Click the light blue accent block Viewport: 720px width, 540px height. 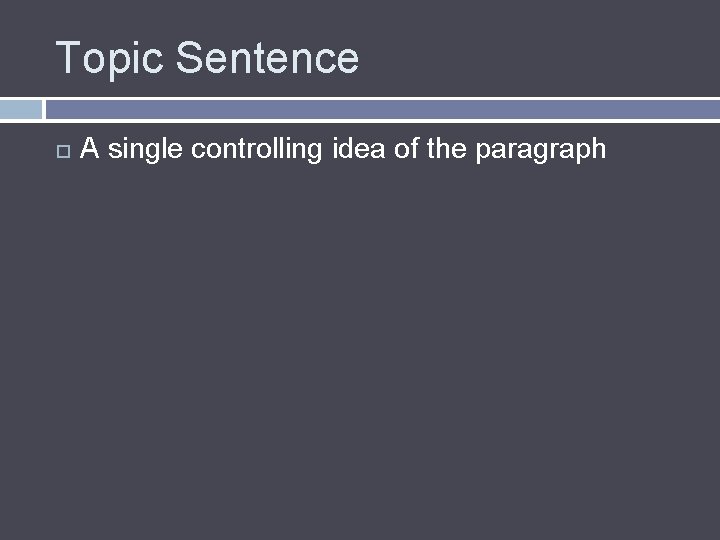coord(20,109)
